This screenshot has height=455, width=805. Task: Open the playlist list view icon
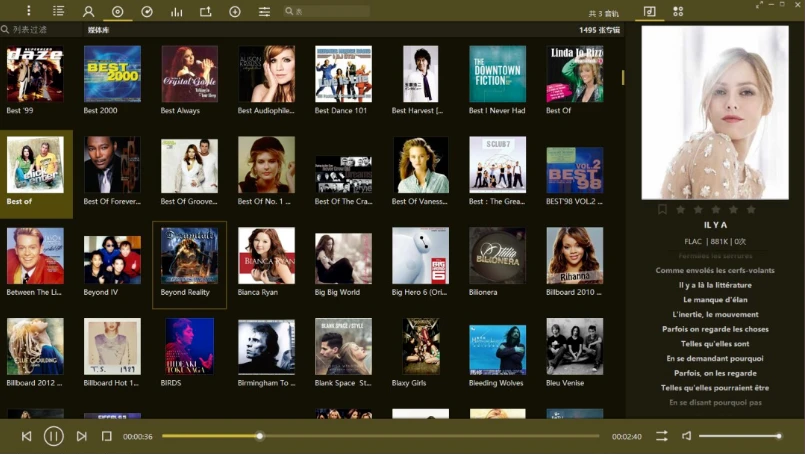(x=59, y=11)
